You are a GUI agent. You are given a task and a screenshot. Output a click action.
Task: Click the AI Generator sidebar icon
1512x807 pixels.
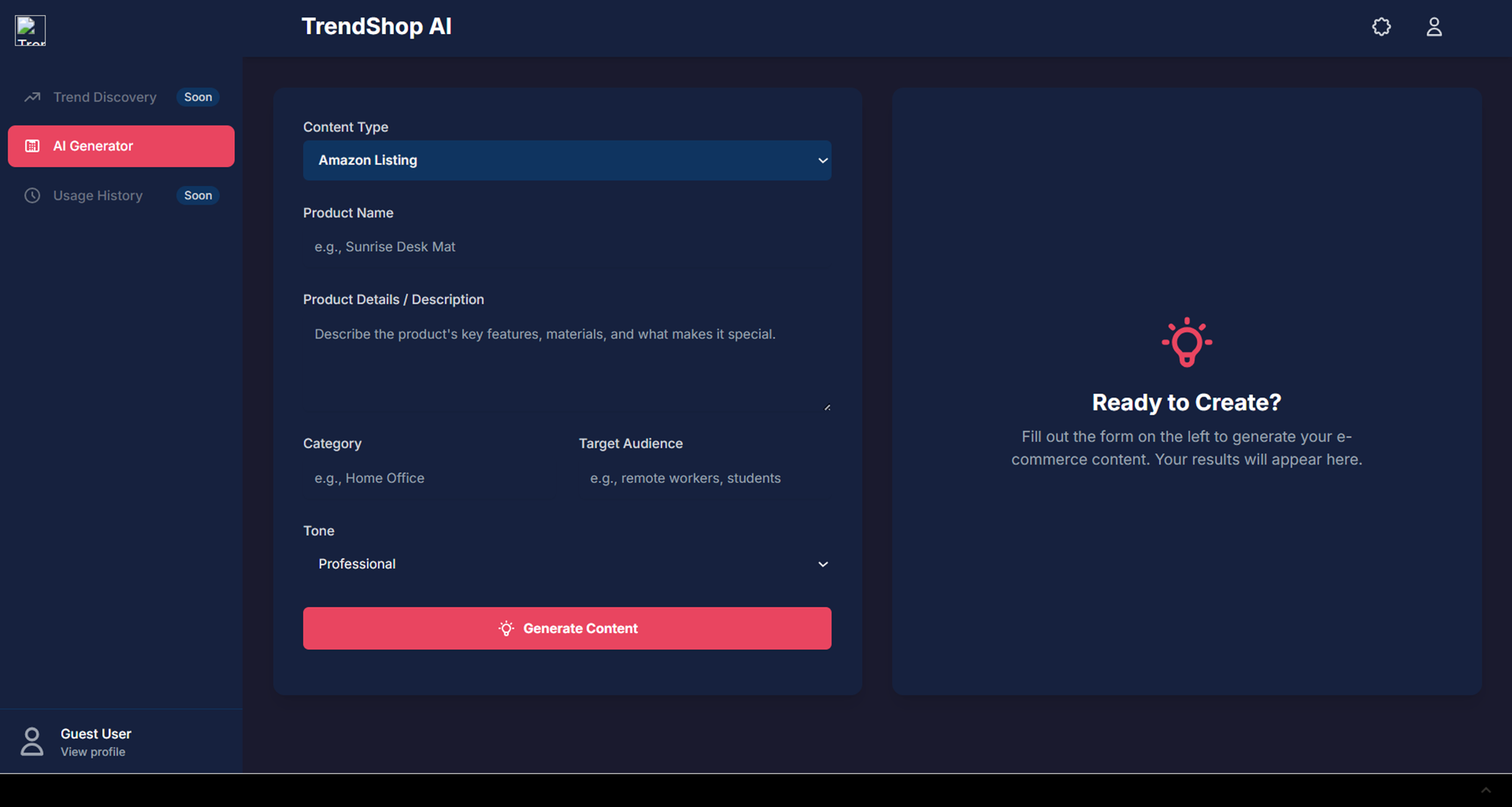point(33,146)
